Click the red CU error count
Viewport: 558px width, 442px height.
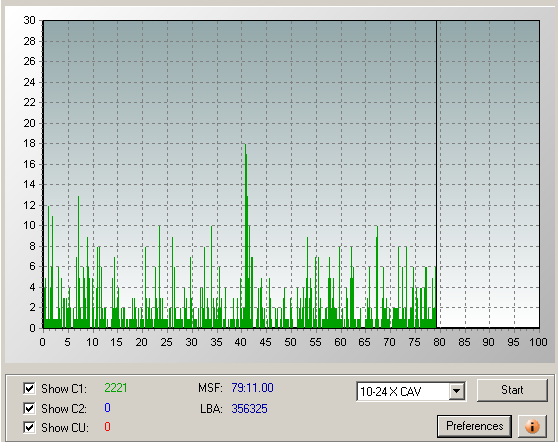point(107,427)
